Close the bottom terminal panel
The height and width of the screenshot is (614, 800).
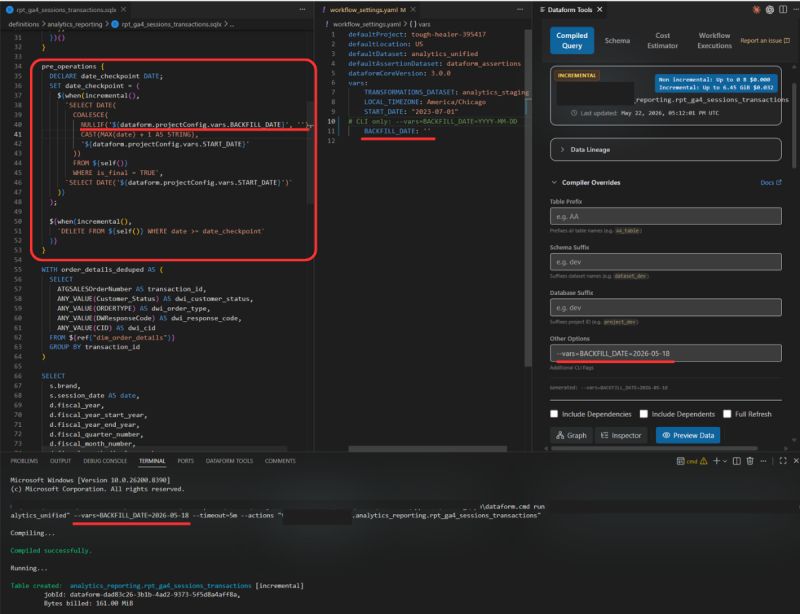pyautogui.click(x=796, y=461)
